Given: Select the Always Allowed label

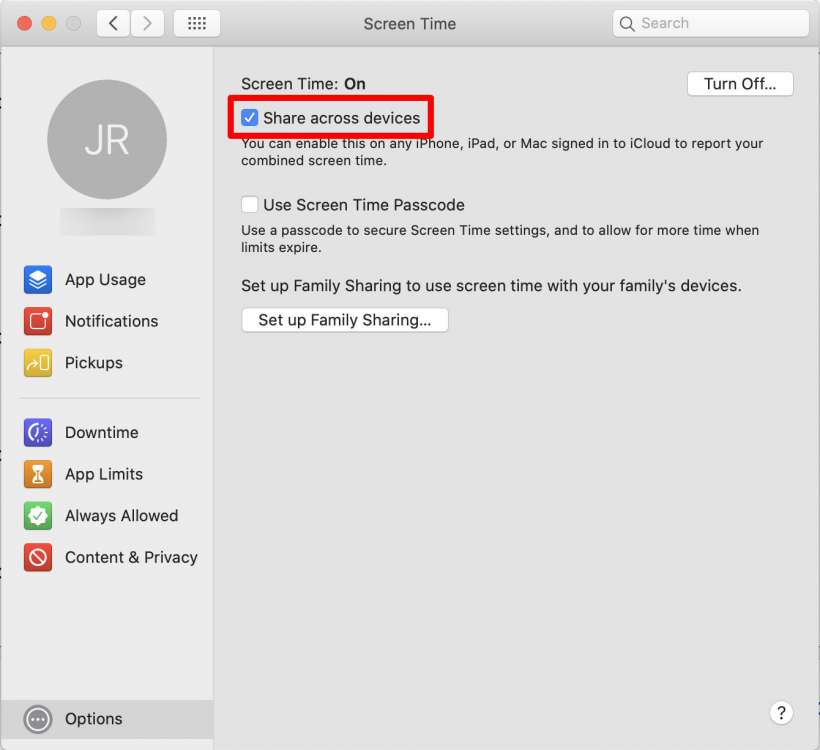Looking at the screenshot, I should click(x=122, y=516).
